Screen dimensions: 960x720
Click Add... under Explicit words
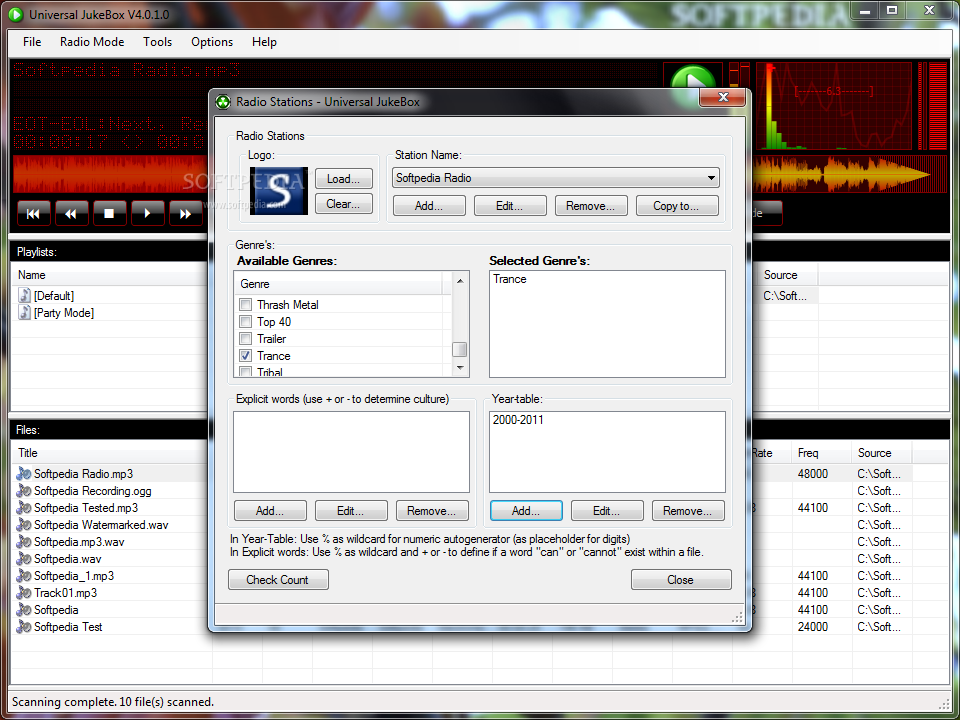pos(270,511)
